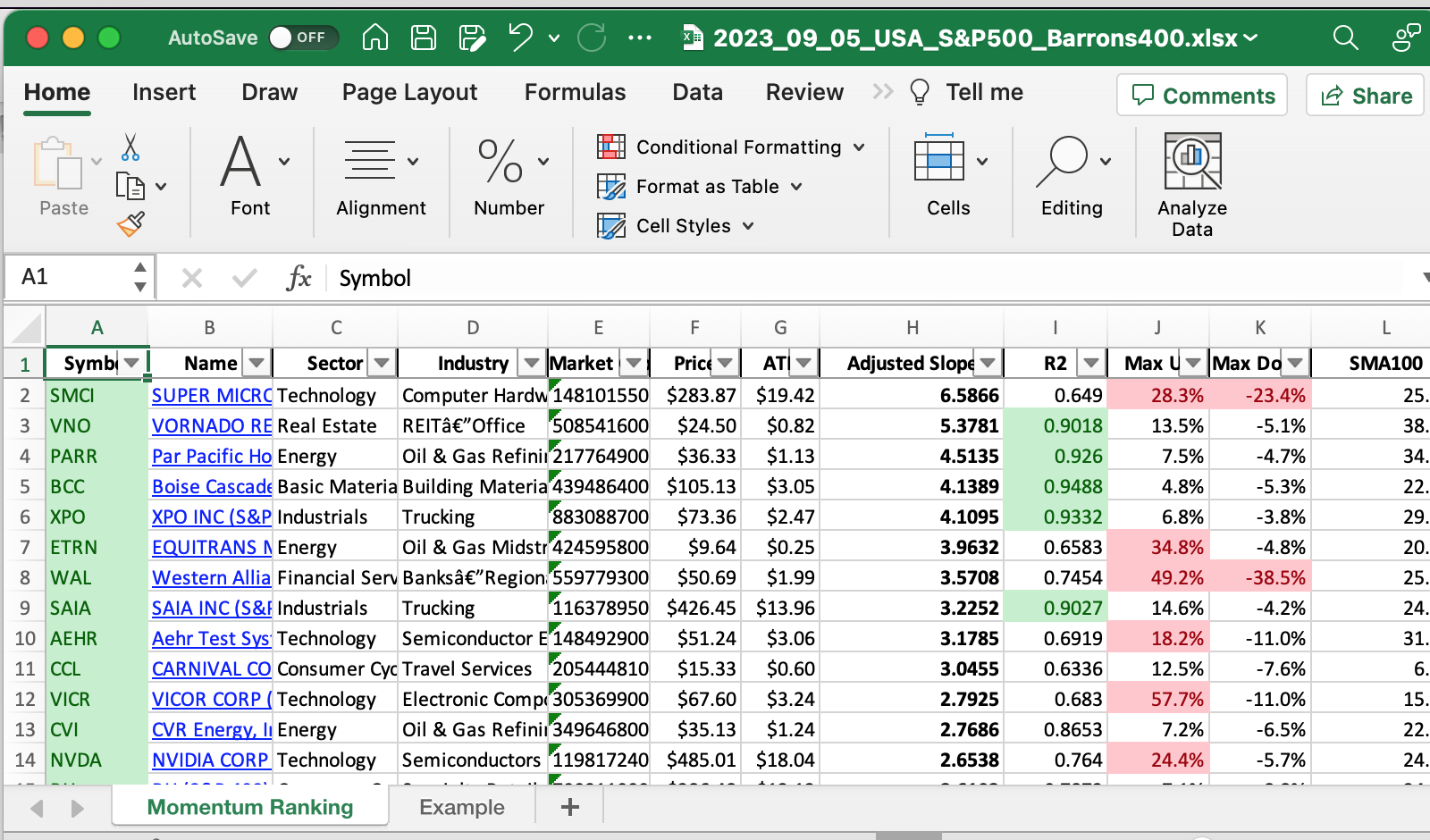Click the Home icon in title bar
Screen dimensions: 1430x840
tap(375, 38)
